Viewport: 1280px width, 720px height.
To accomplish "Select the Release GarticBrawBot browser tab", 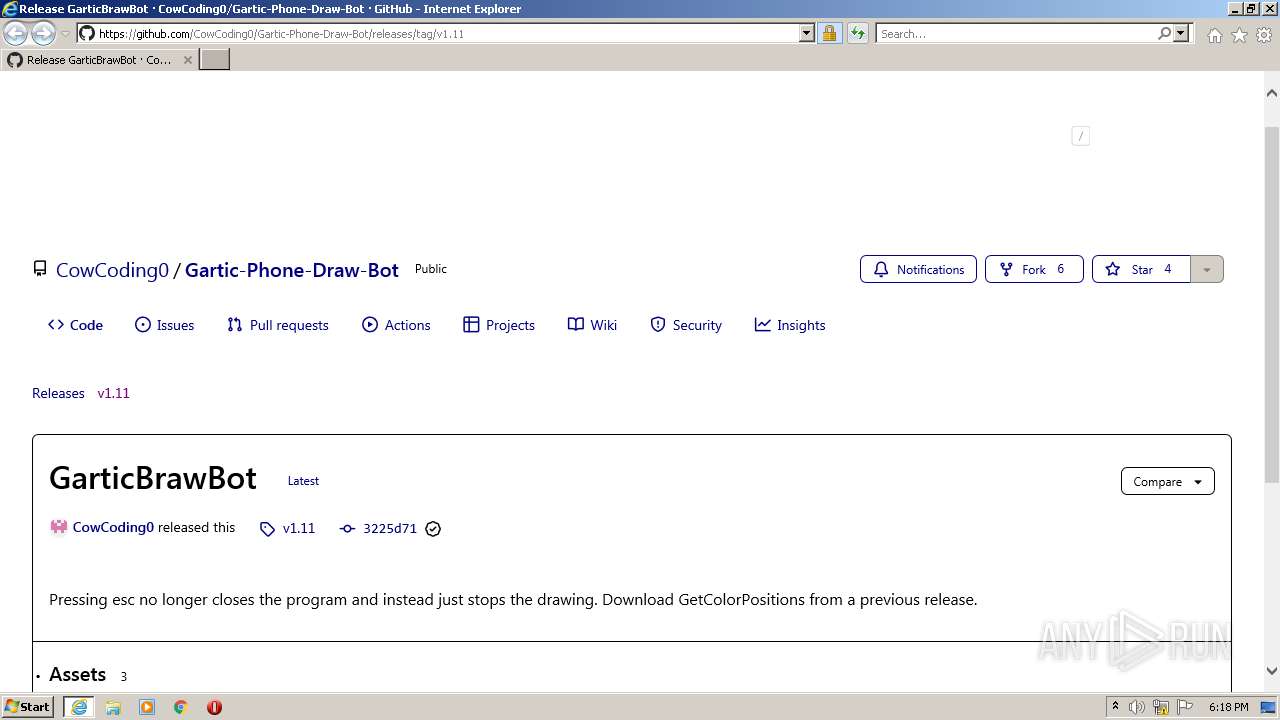I will point(100,60).
